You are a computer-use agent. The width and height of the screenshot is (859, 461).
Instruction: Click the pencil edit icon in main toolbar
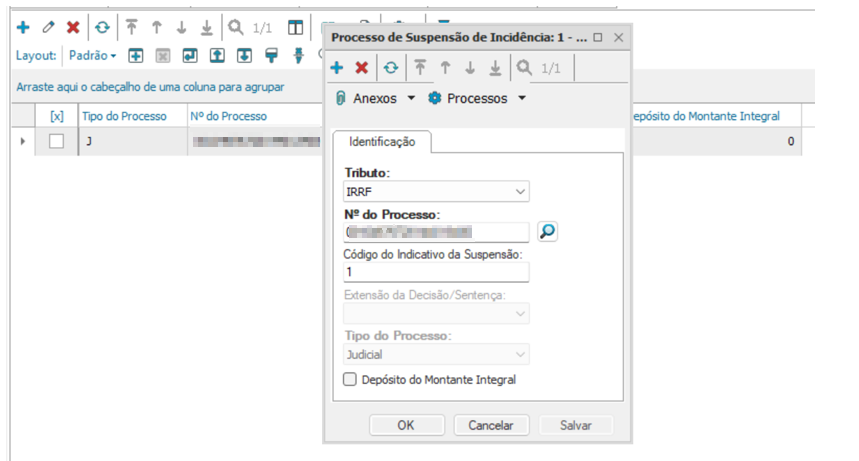point(47,27)
